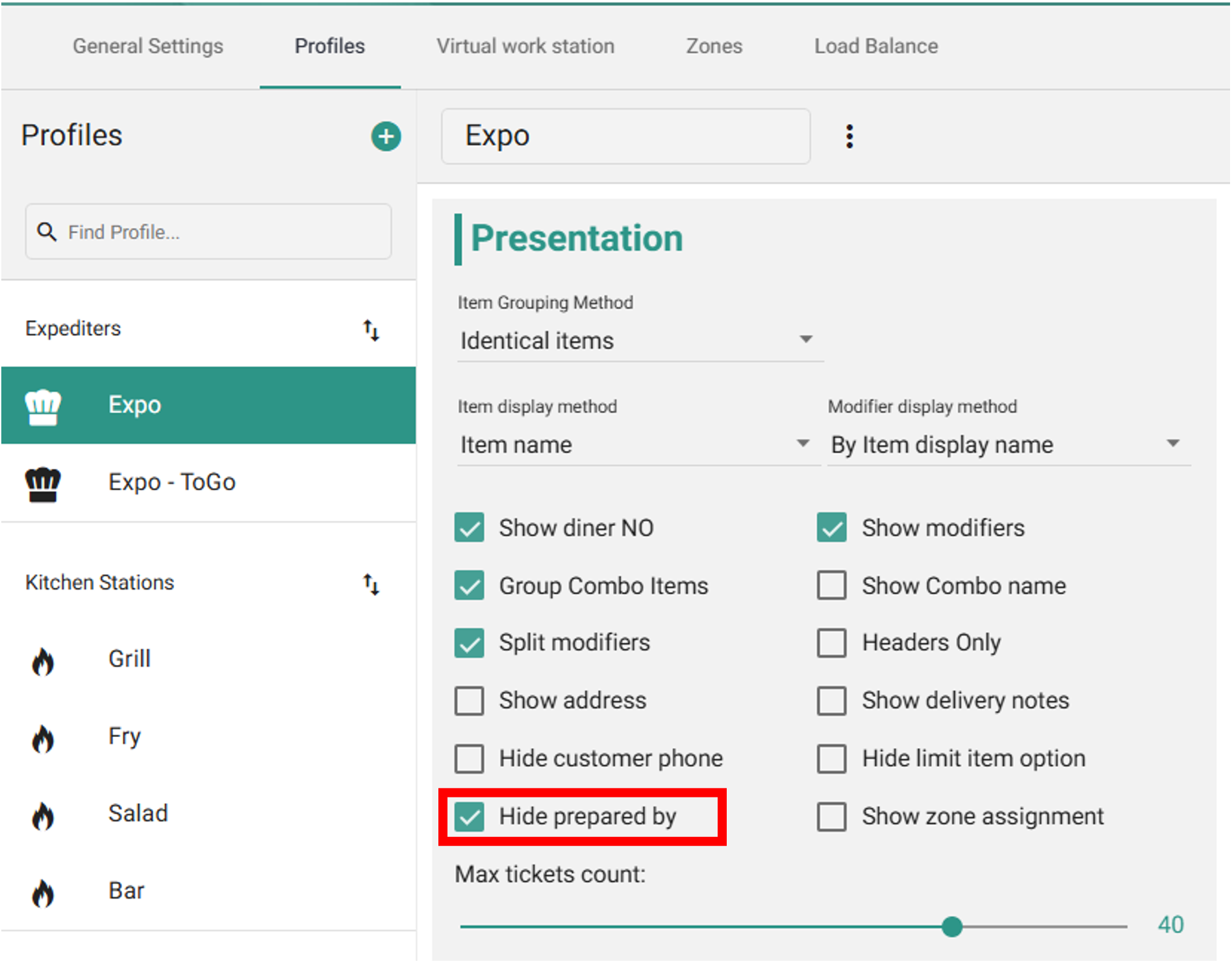Open the three-dot options menu beside Expo
This screenshot has width=1232, height=961.
click(849, 136)
